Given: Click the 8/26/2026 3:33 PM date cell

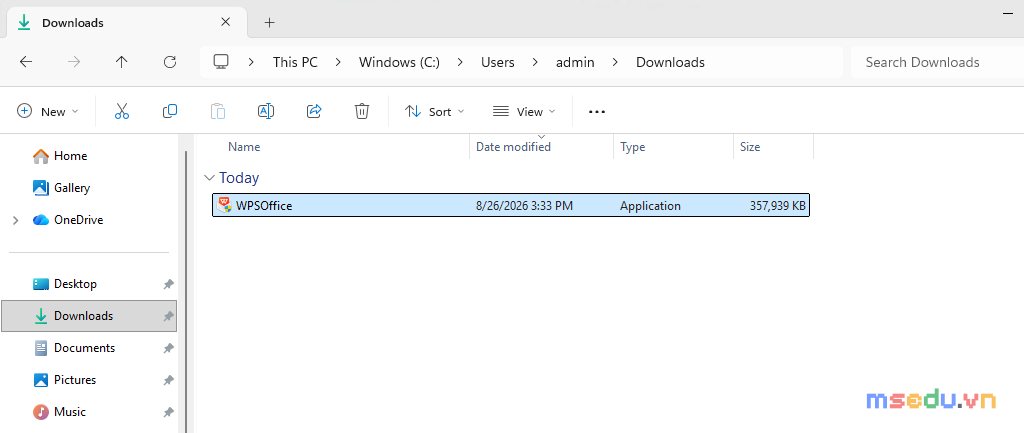Looking at the screenshot, I should (524, 206).
